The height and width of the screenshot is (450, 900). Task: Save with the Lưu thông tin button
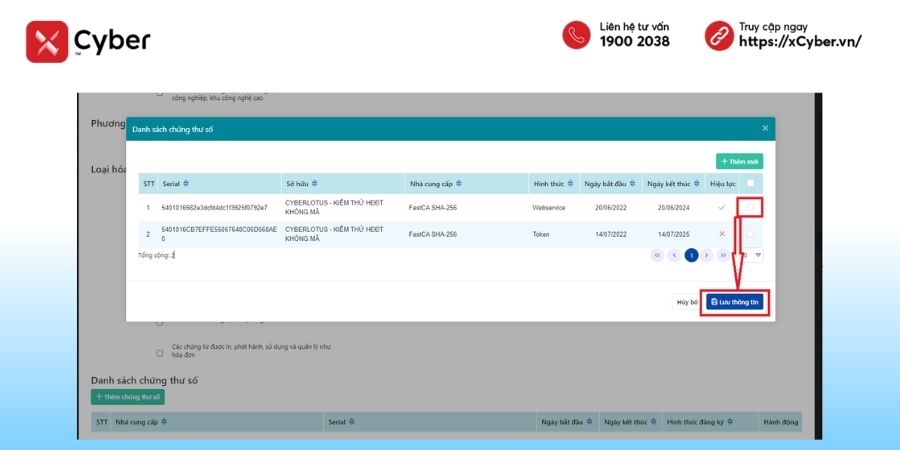[x=735, y=302]
